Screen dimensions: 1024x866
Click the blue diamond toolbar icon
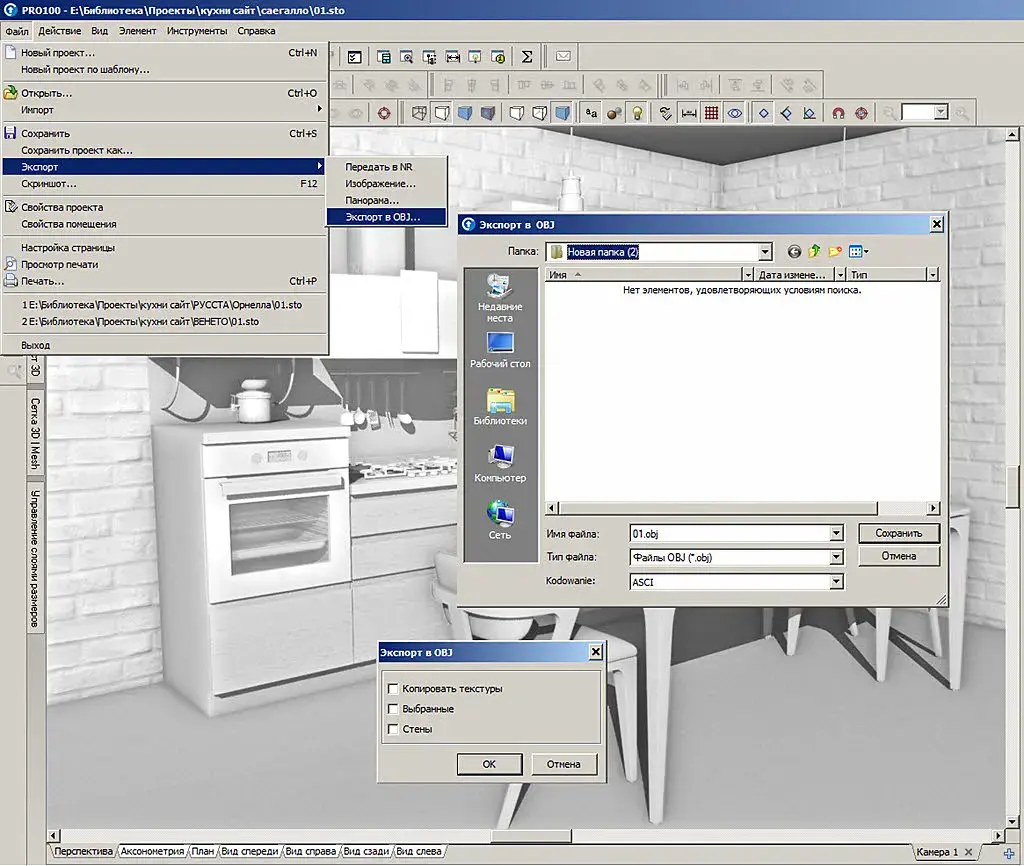point(763,113)
